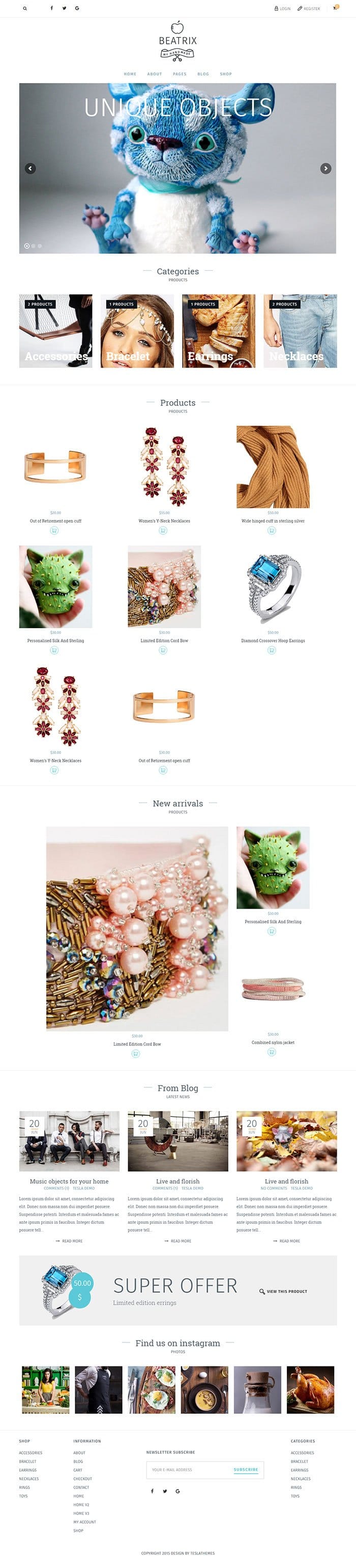356x1568 pixels.
Task: Open the shopping cart icon in header
Action: 335,9
